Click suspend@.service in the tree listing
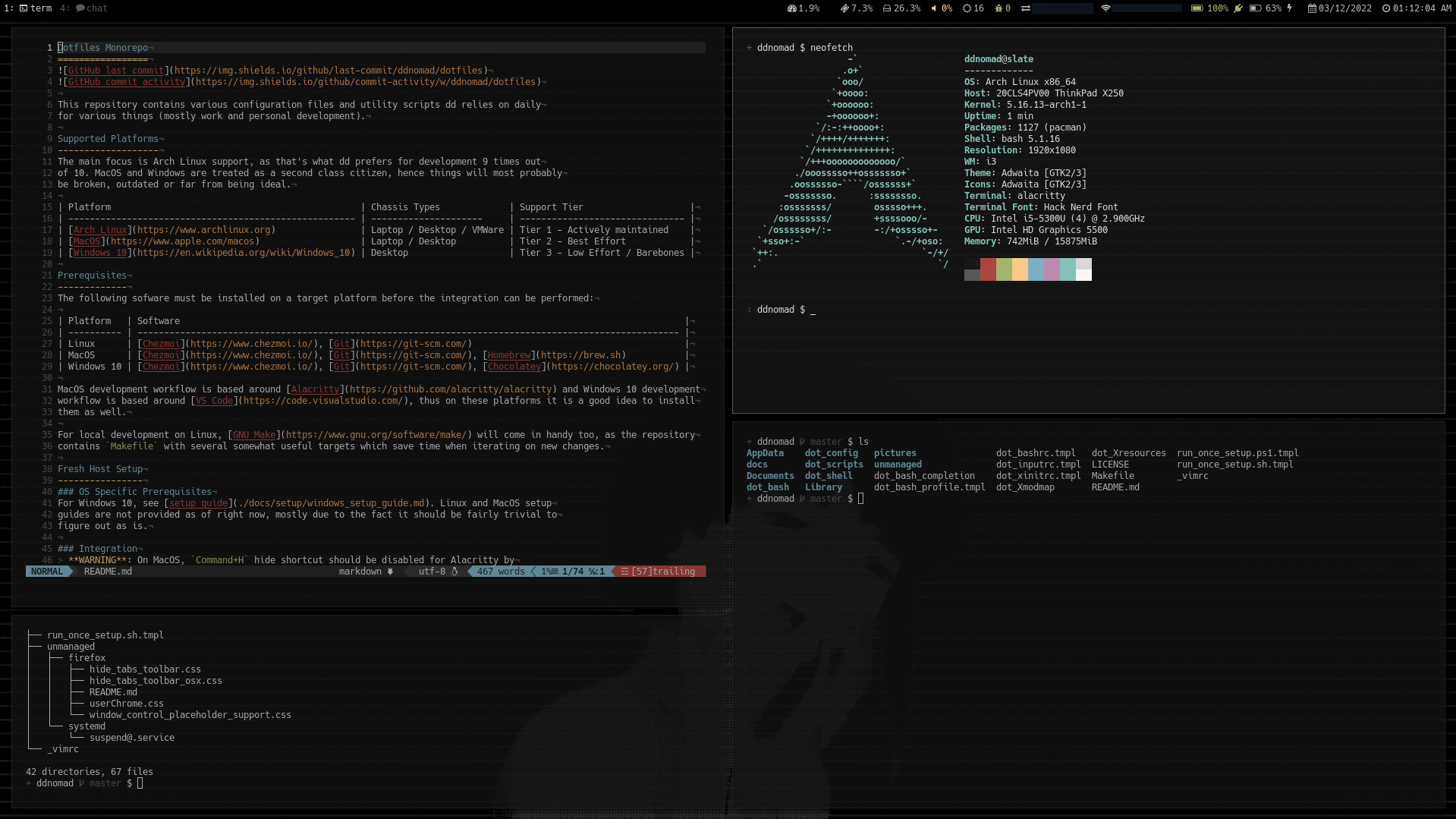Screen dimensions: 1456x819 [x=132, y=738]
